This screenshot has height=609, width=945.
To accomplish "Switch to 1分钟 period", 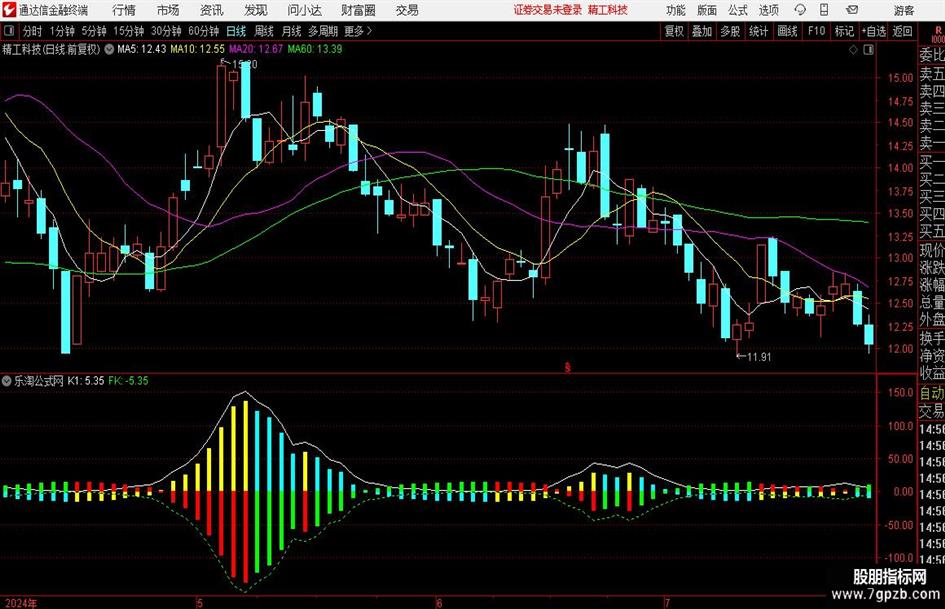I will pos(62,31).
